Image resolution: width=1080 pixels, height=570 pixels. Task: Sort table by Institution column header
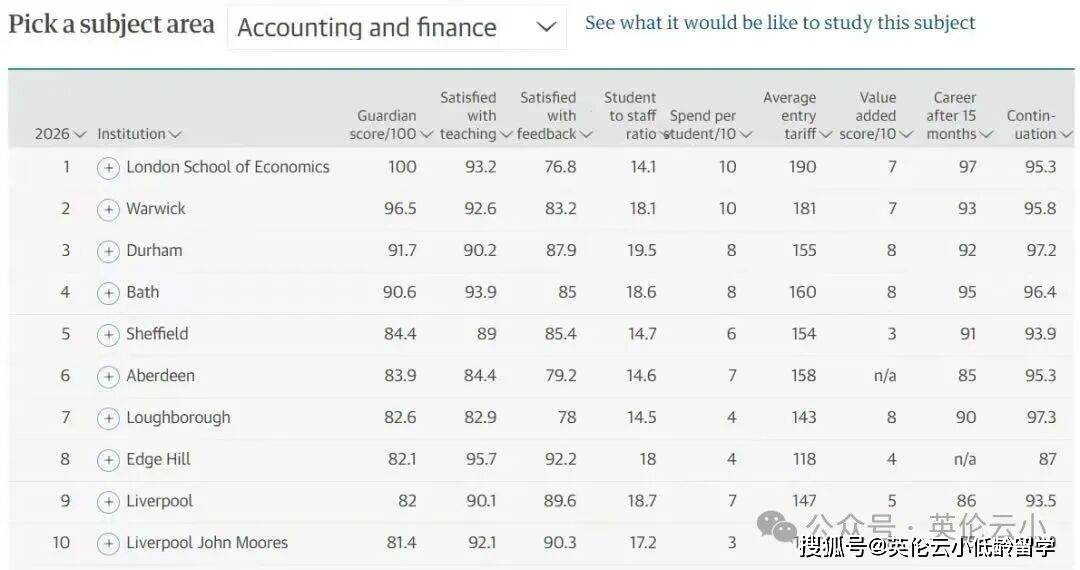139,134
